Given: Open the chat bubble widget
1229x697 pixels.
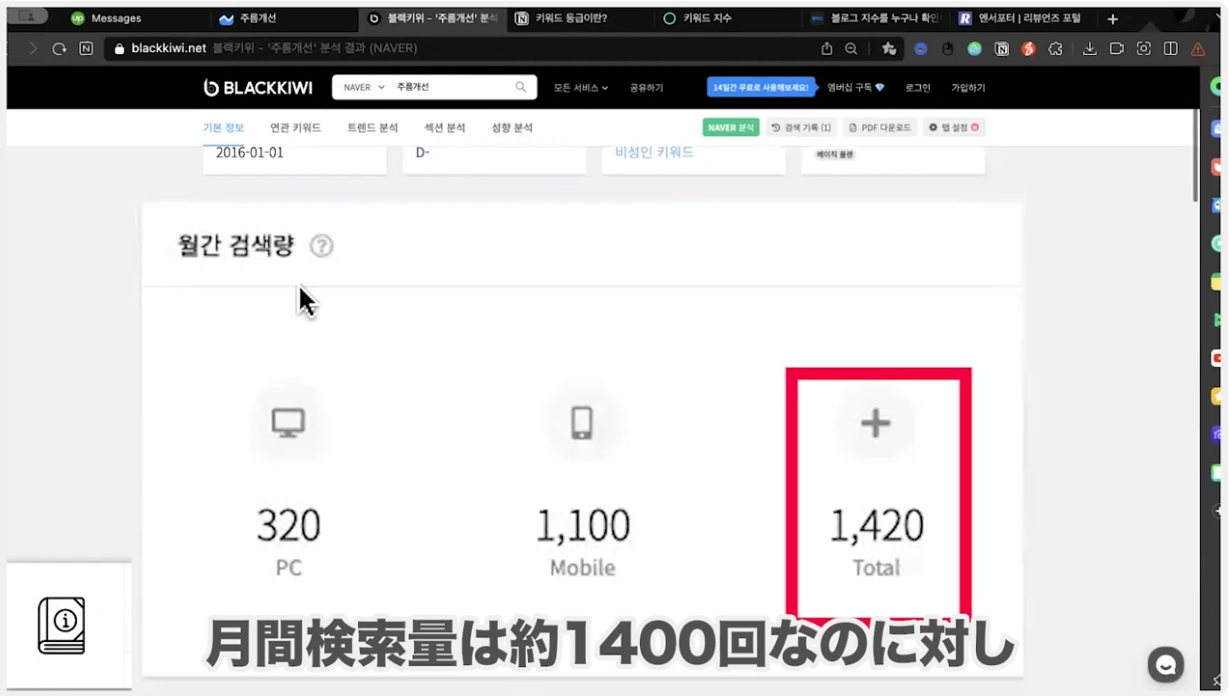Looking at the screenshot, I should (x=1165, y=665).
